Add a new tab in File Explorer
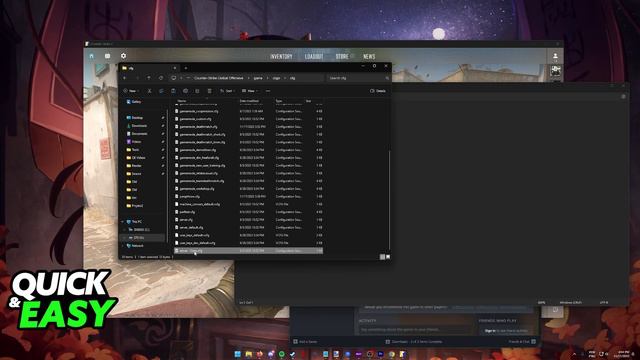 pos(186,68)
